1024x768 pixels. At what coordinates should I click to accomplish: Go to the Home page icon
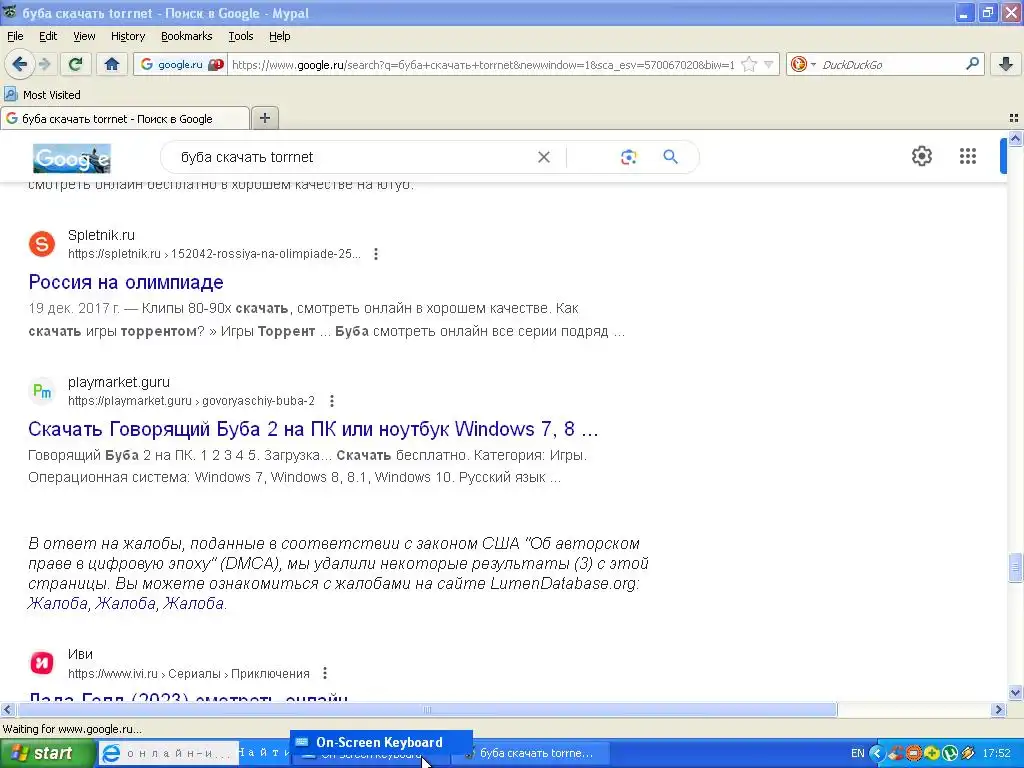coord(112,64)
